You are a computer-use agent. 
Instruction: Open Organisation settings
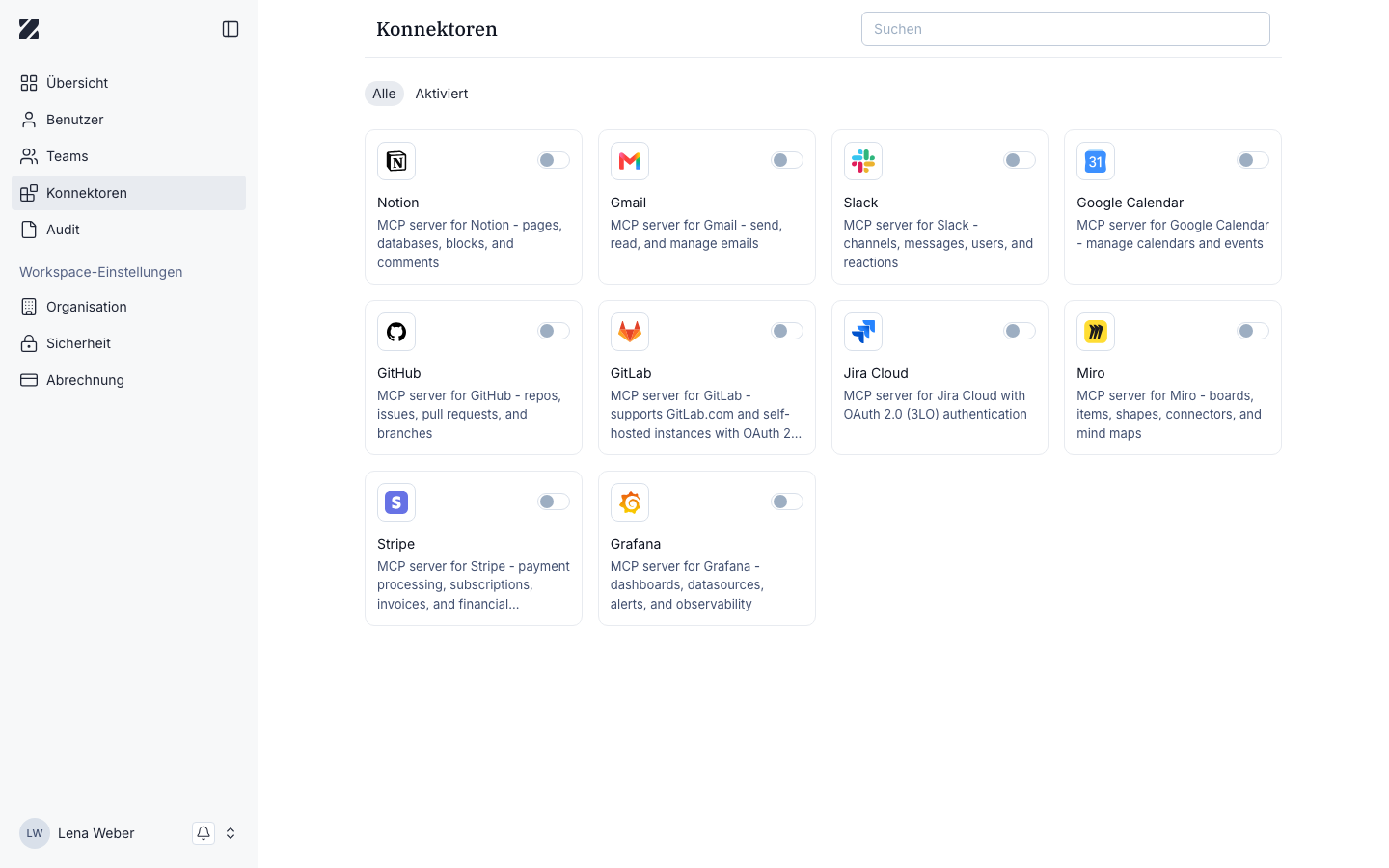128,307
